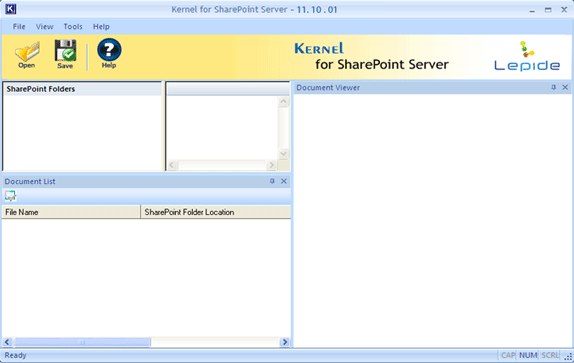Click the left arrow of the folder pane's horizontal scrollbar
This screenshot has width=574, height=363.
(x=173, y=165)
